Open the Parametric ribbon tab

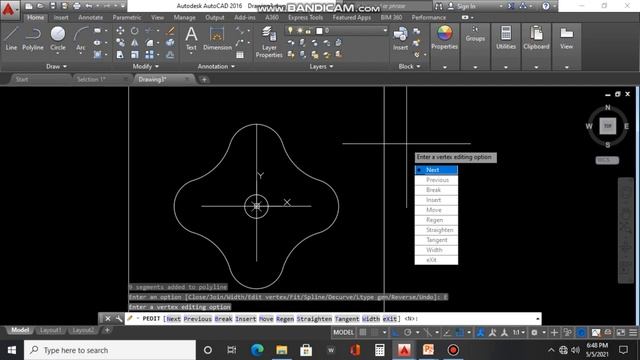(x=127, y=17)
